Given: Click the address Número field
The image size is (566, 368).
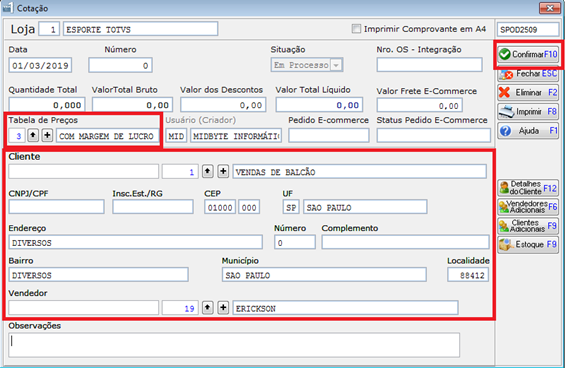Looking at the screenshot, I should pyautogui.click(x=295, y=242).
